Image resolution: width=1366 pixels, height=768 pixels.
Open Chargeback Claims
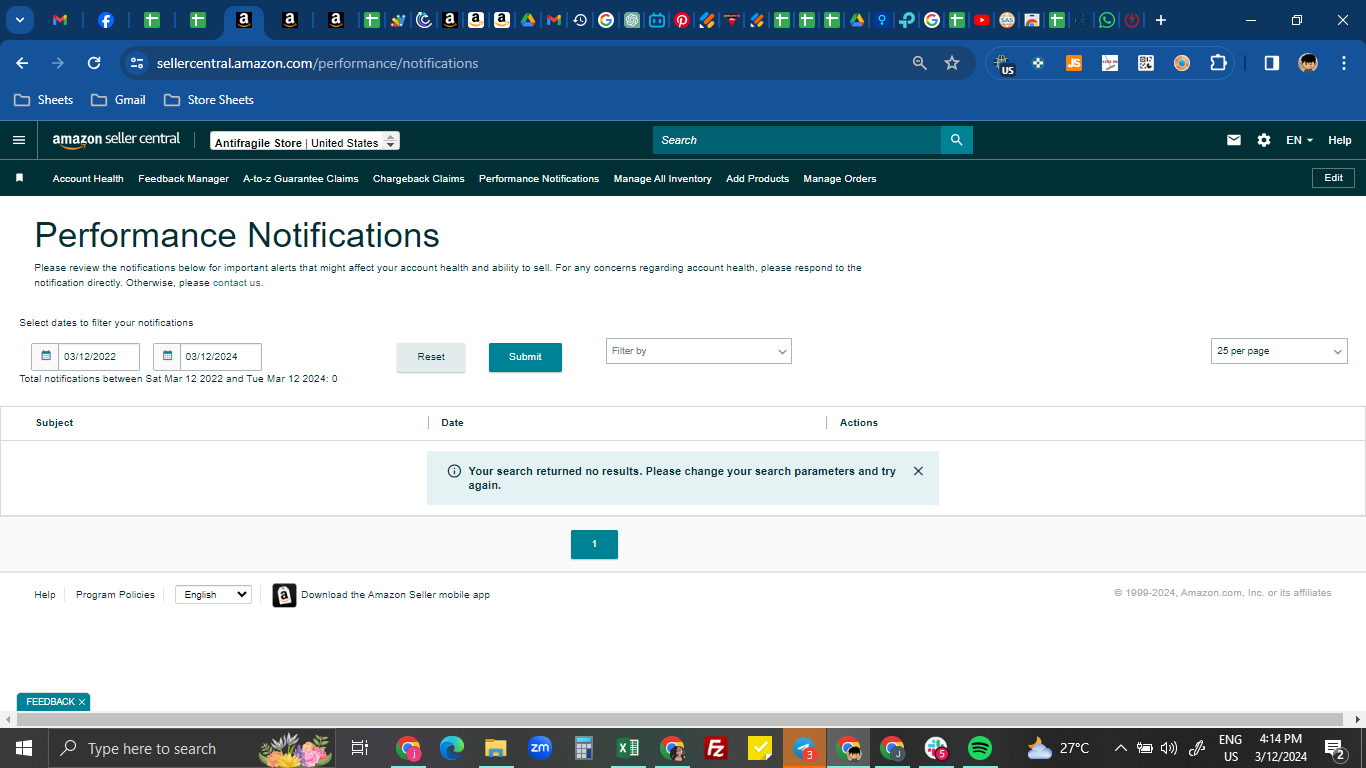tap(419, 179)
